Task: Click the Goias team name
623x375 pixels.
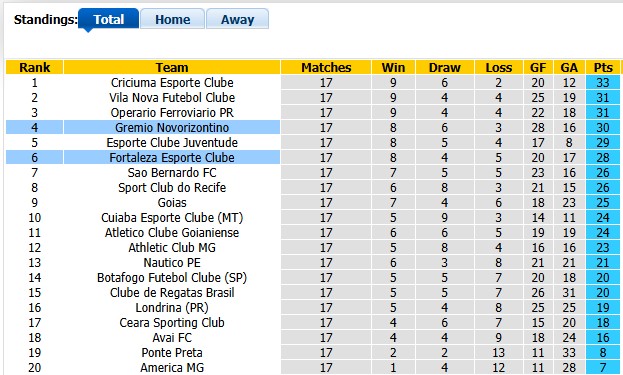Action: [x=172, y=203]
